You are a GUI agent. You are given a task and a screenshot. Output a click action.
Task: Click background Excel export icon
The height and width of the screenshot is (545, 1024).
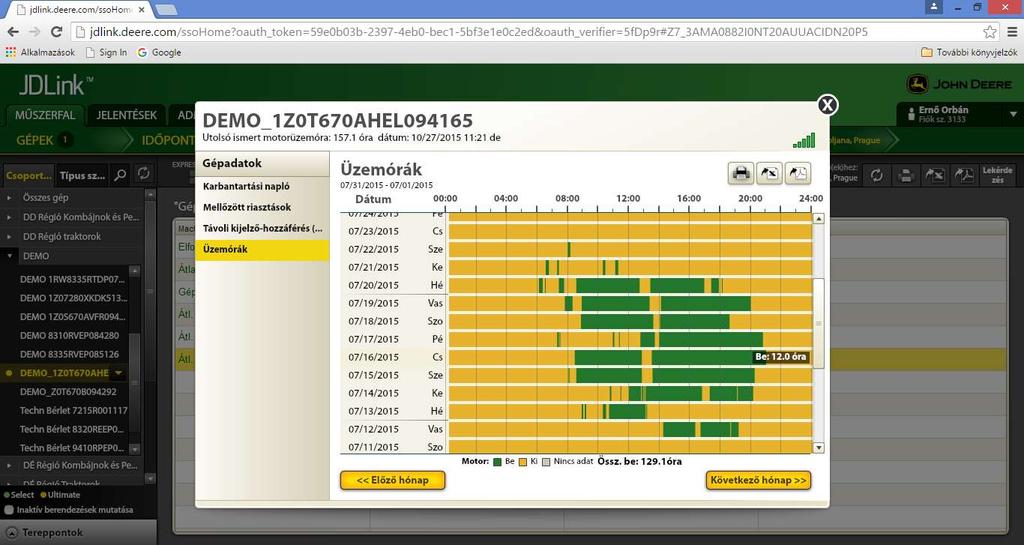pos(935,175)
